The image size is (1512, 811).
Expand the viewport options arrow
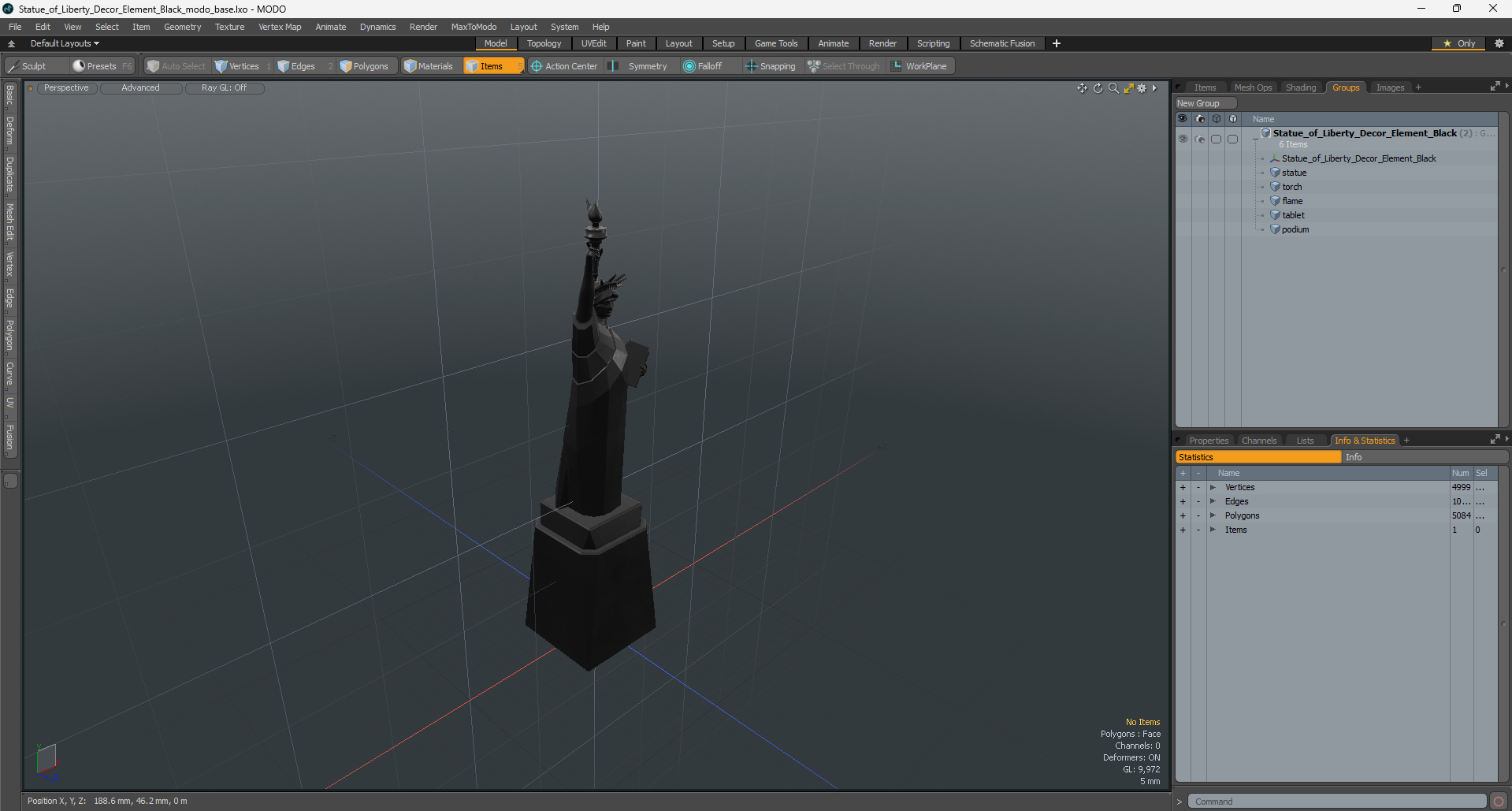[1154, 88]
